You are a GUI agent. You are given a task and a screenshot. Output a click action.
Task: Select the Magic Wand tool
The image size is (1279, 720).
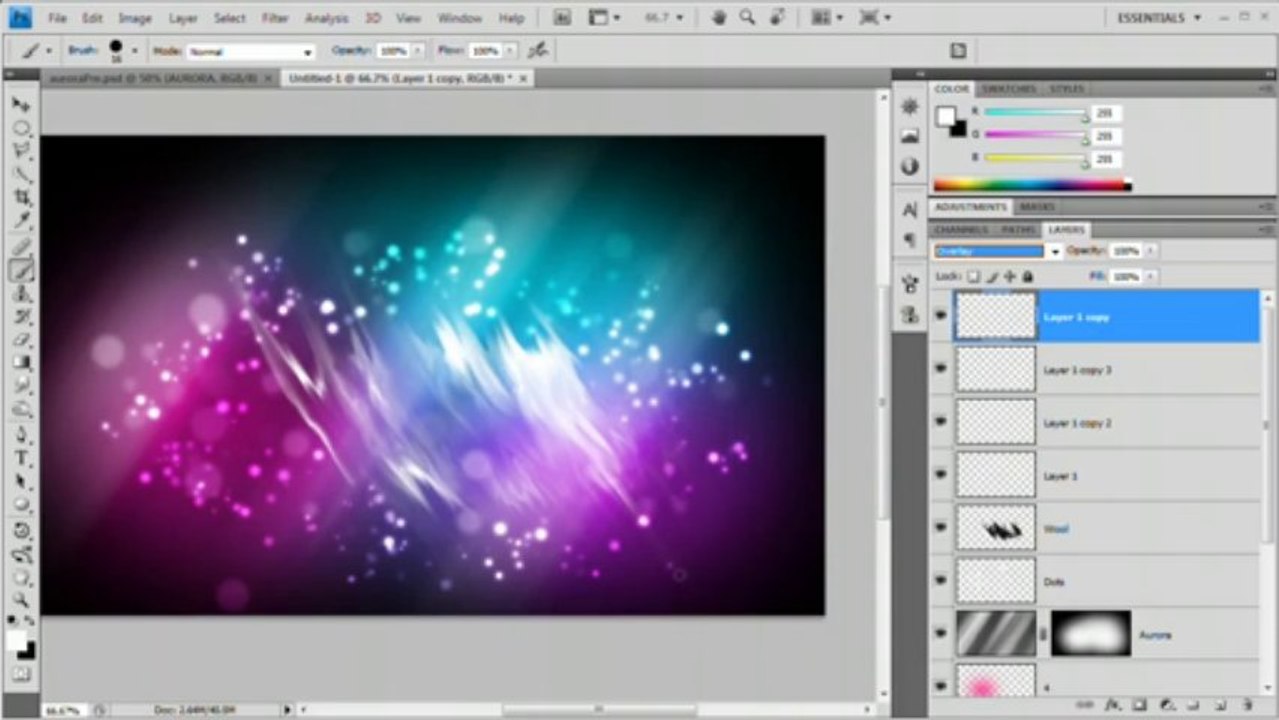(x=21, y=174)
